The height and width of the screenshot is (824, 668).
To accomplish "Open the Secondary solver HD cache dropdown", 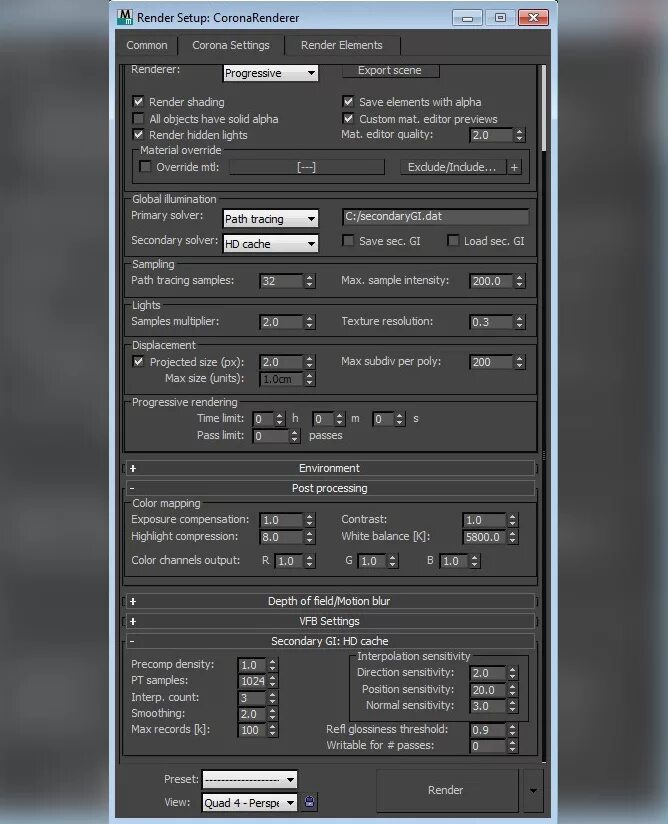I will coord(271,244).
